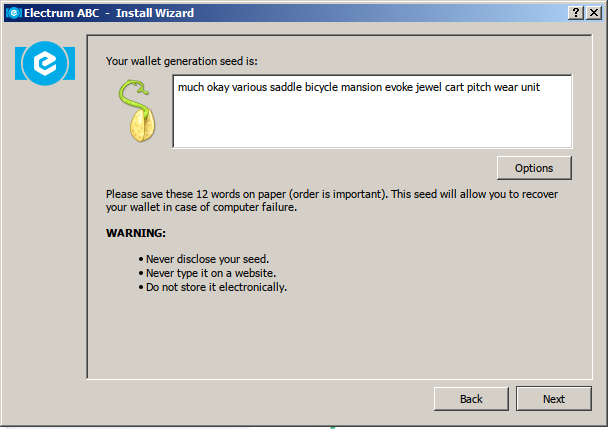Click the "Your wallet generation seed is:" label
The image size is (608, 429).
182,61
